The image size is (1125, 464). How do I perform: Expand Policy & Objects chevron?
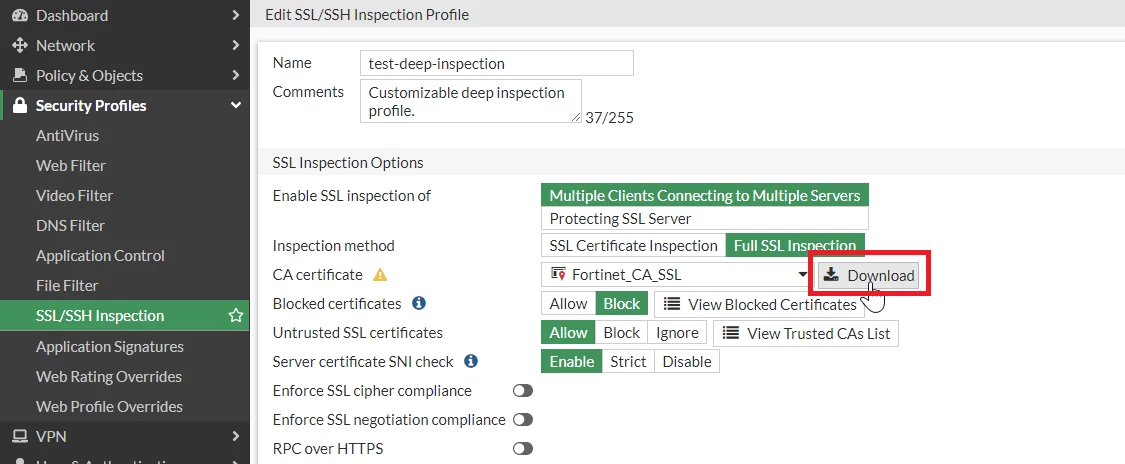(x=235, y=75)
